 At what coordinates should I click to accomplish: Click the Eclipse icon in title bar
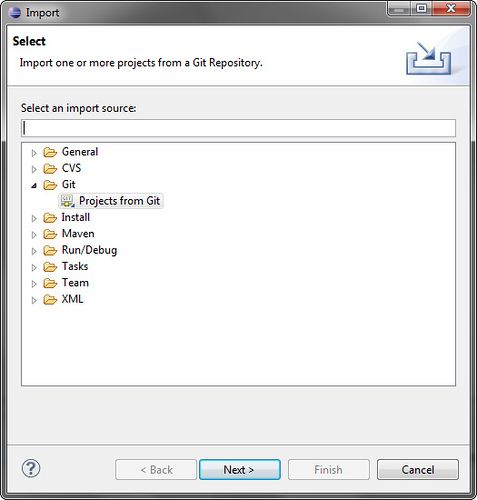[x=15, y=13]
